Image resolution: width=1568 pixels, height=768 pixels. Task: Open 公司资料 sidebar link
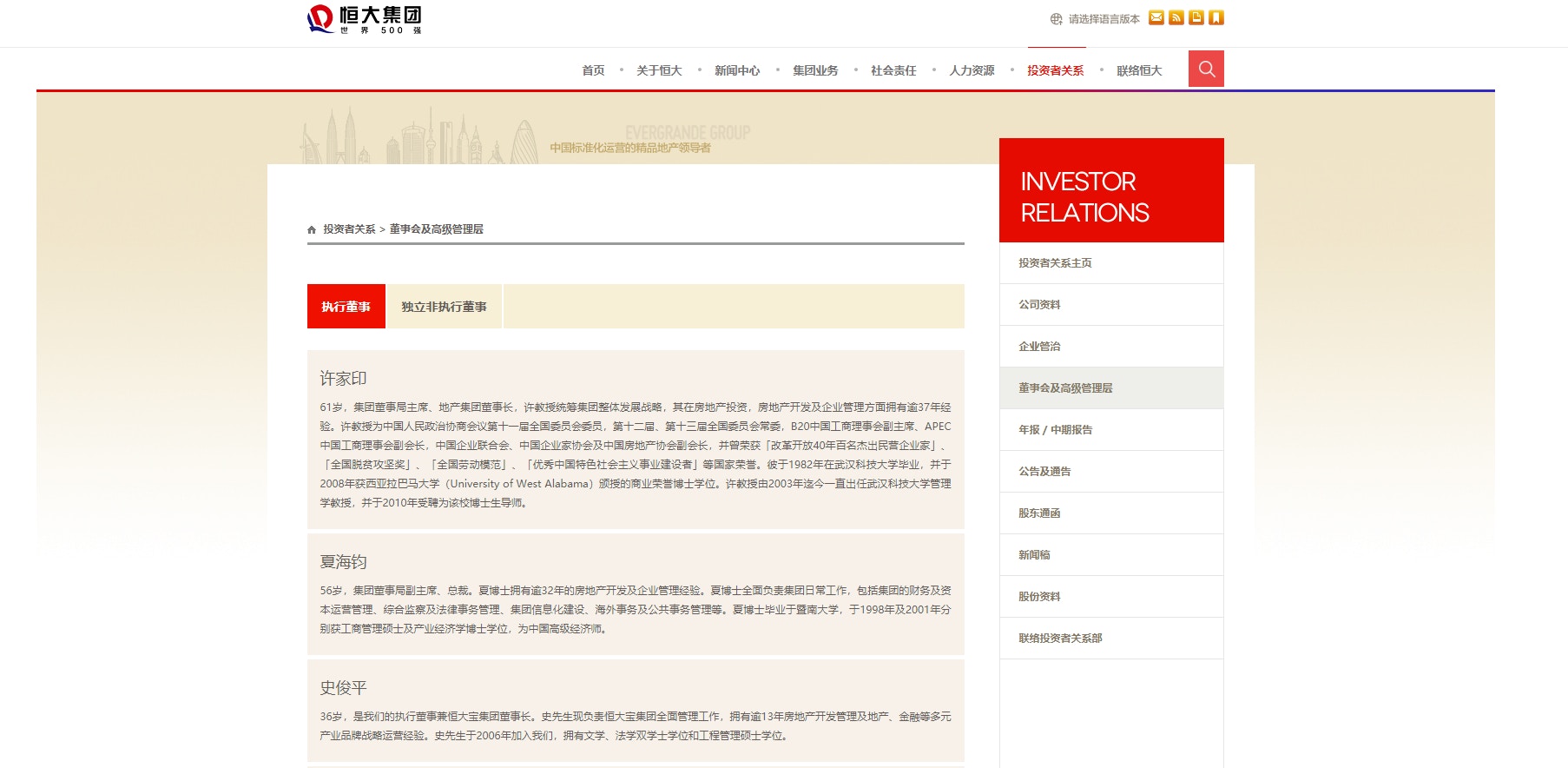[1111, 305]
